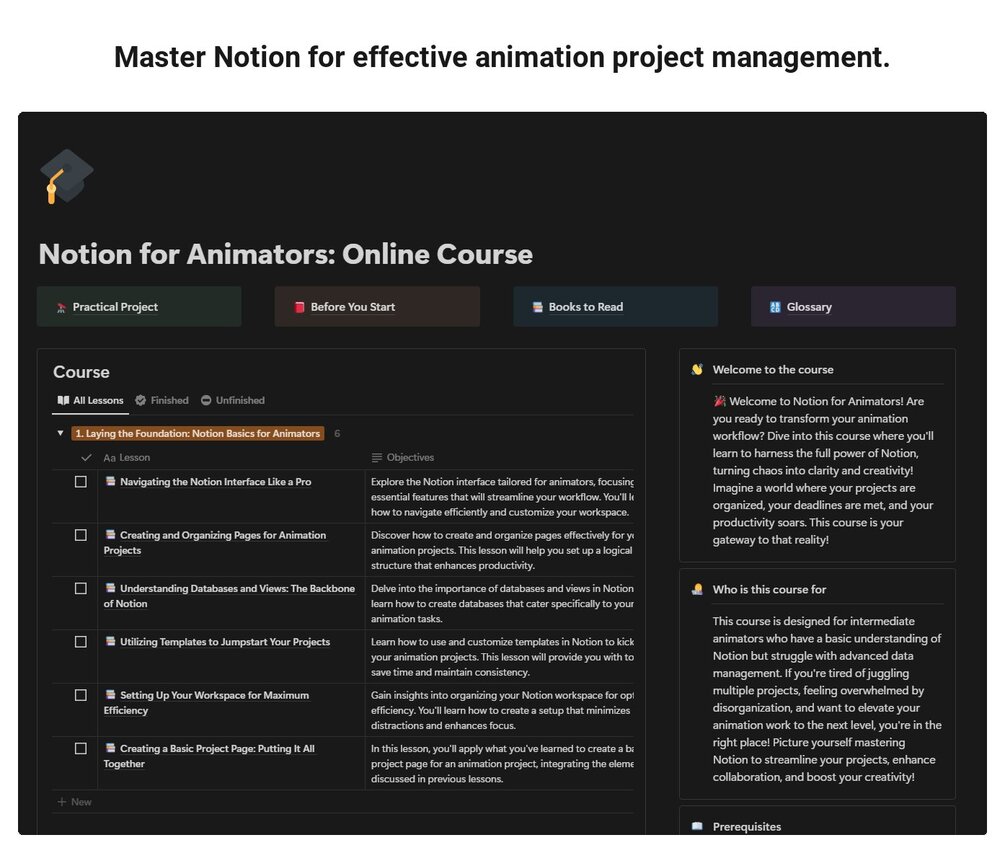The width and height of the screenshot is (1005, 853).
Task: Click the waving hand icon by Welcome
Action: click(x=697, y=370)
